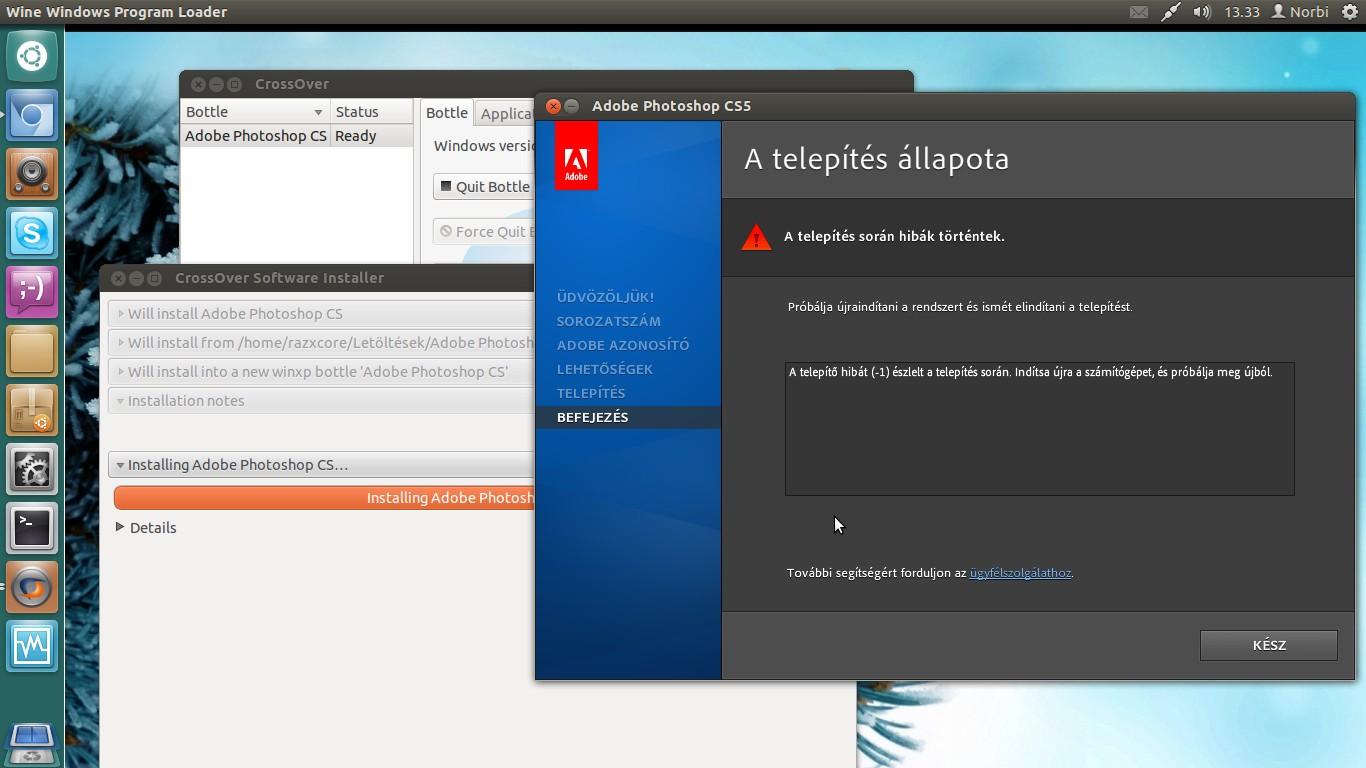
Task: Minimize the Adobe Photoshop CS5 window
Action: pyautogui.click(x=572, y=106)
